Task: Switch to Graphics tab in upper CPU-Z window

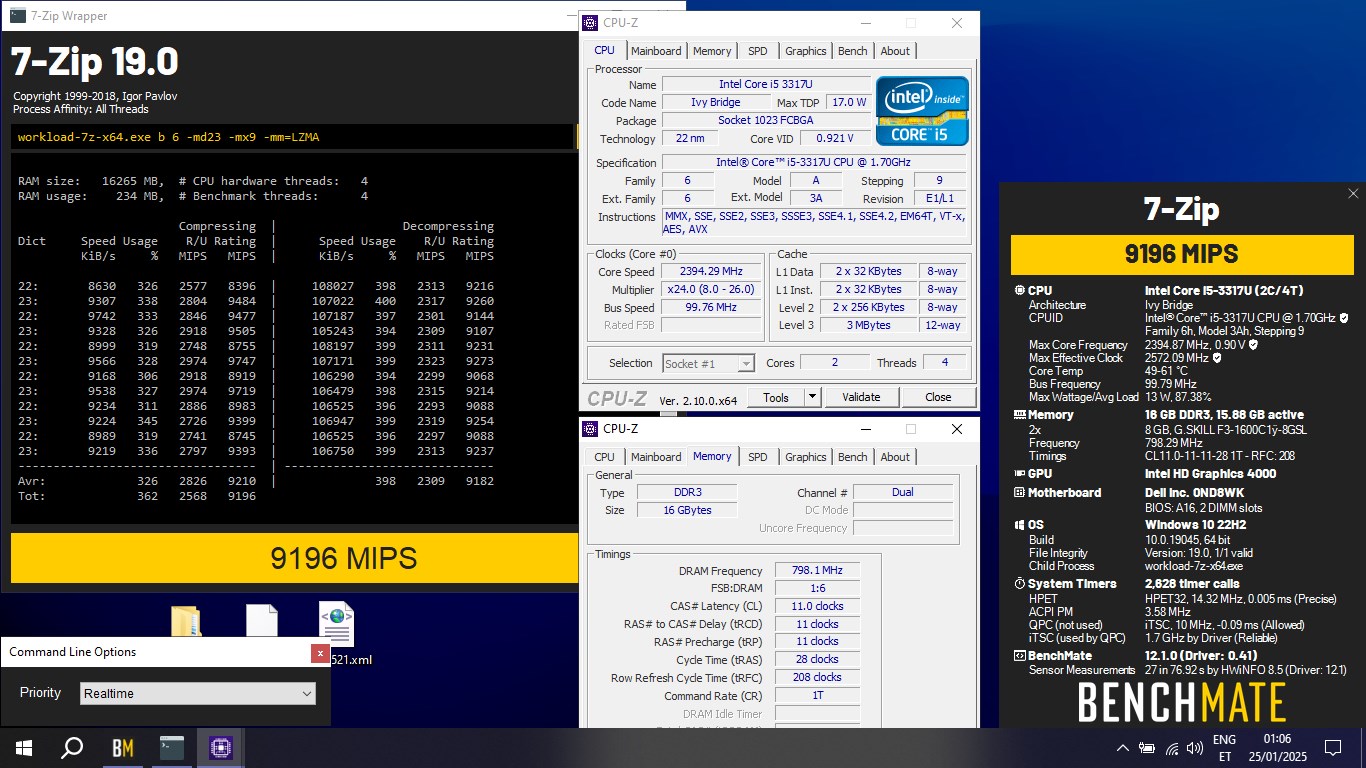Action: [805, 51]
